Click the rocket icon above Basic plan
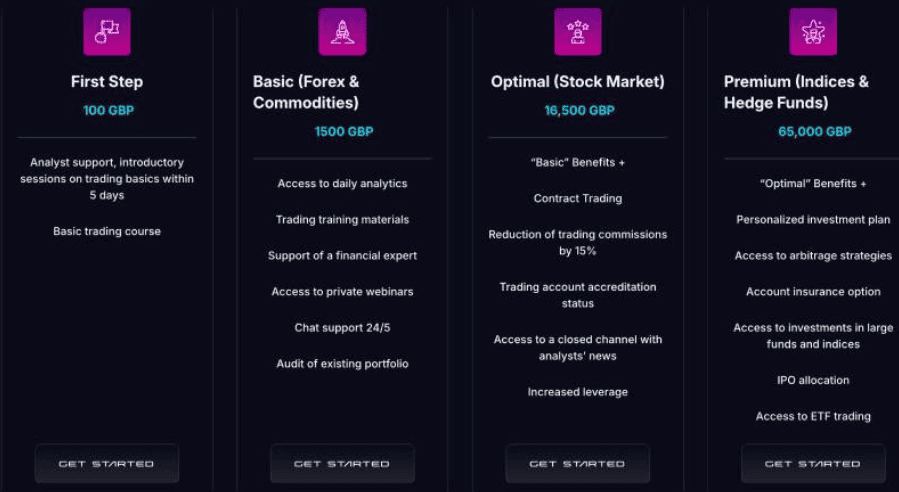 pyautogui.click(x=342, y=31)
